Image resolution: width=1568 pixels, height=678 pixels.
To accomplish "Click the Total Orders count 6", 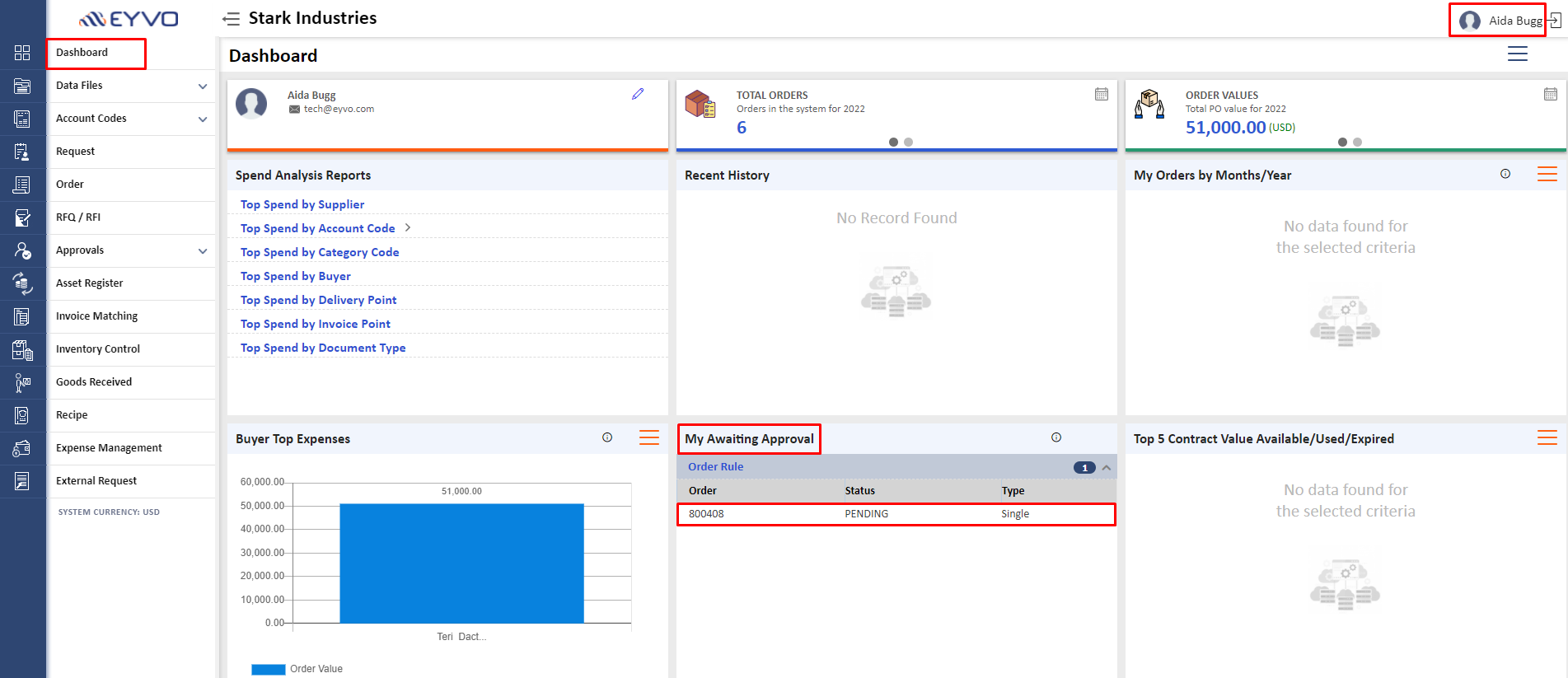I will [742, 128].
